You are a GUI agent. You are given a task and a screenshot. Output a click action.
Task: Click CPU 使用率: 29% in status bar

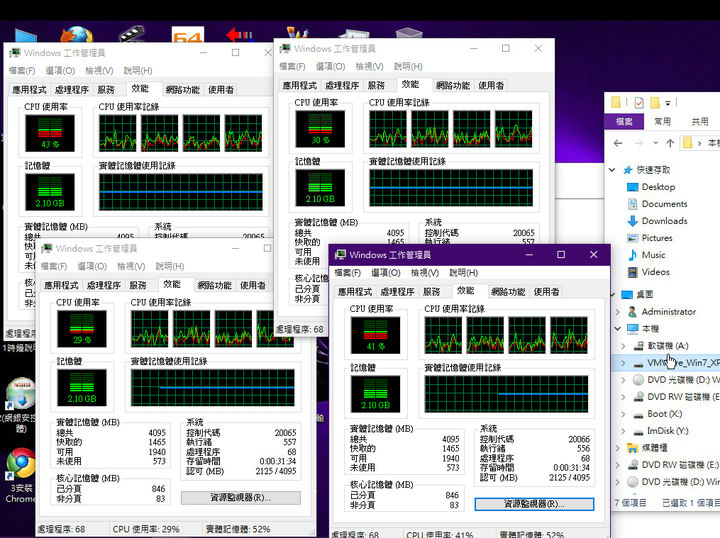pyautogui.click(x=146, y=529)
